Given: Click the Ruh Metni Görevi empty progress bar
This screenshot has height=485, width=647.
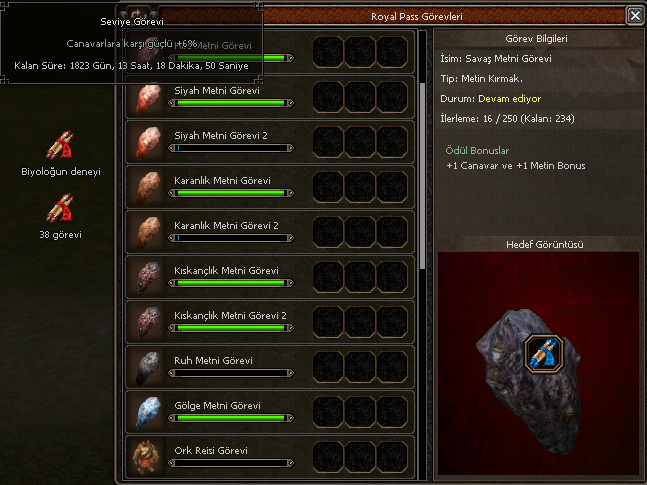Looking at the screenshot, I should click(x=231, y=373).
